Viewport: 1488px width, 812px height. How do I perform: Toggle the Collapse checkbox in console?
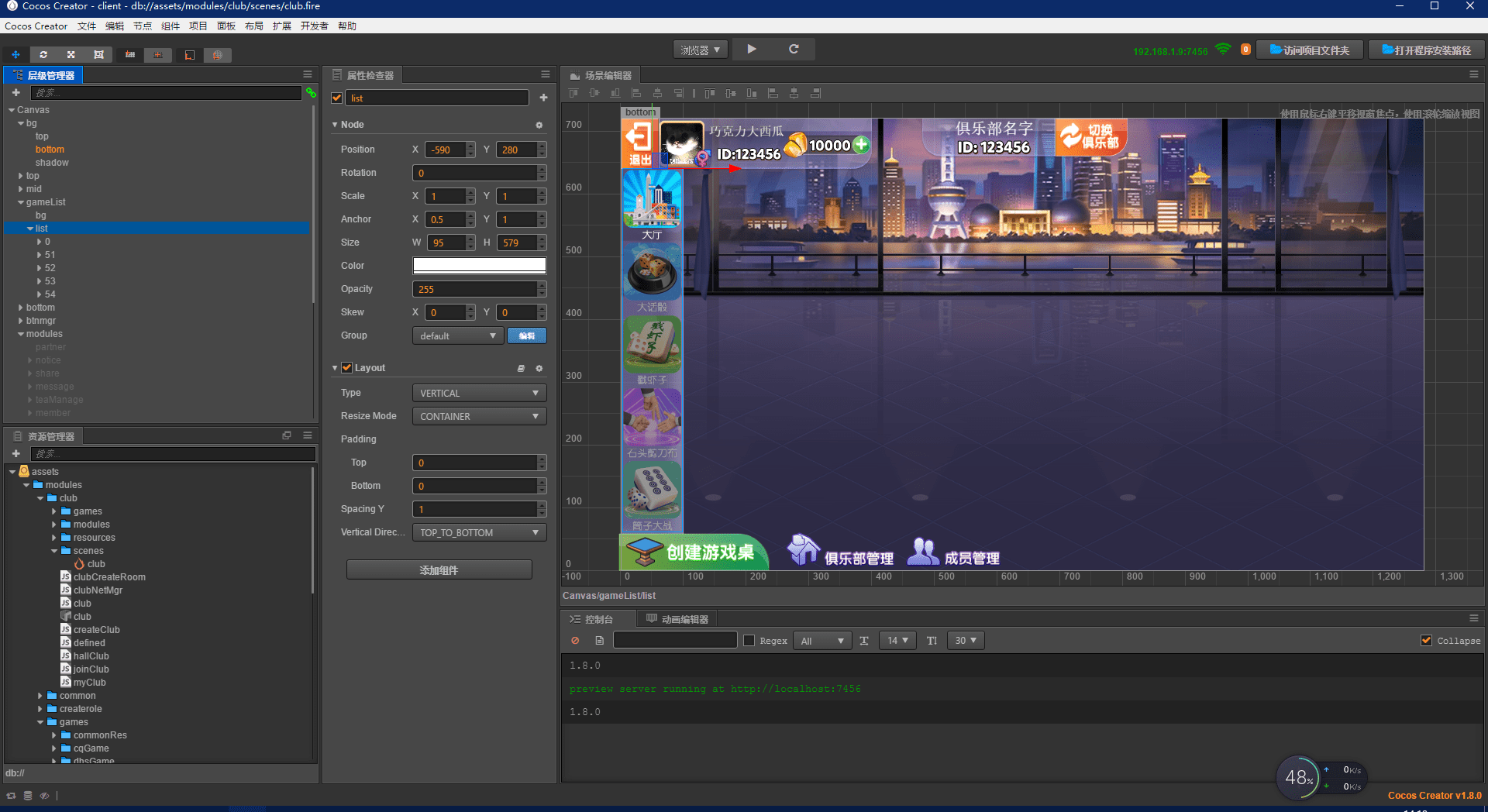1426,640
